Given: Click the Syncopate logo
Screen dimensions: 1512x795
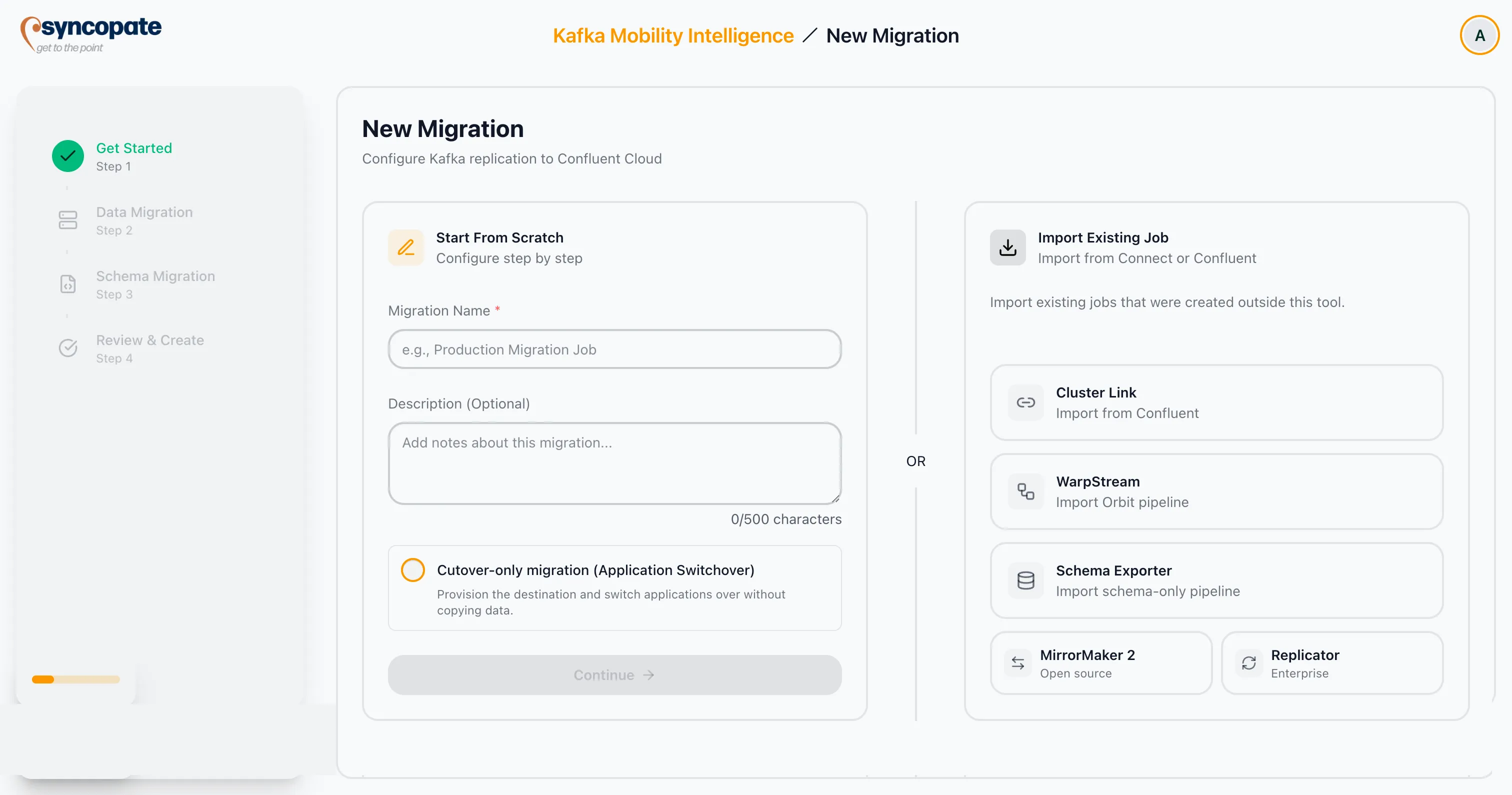Looking at the screenshot, I should click(91, 34).
